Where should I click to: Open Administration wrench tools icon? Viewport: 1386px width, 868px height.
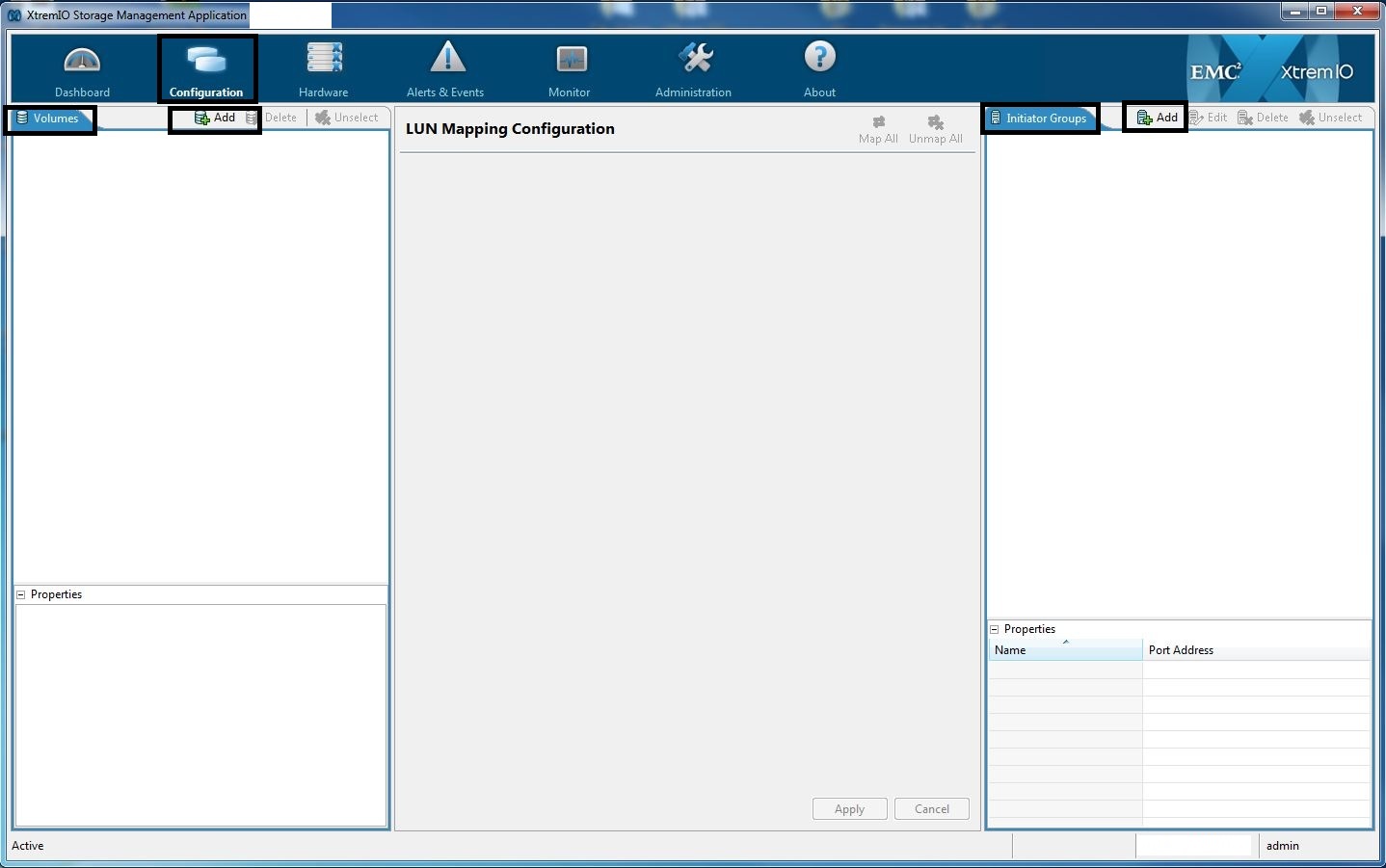pyautogui.click(x=694, y=59)
